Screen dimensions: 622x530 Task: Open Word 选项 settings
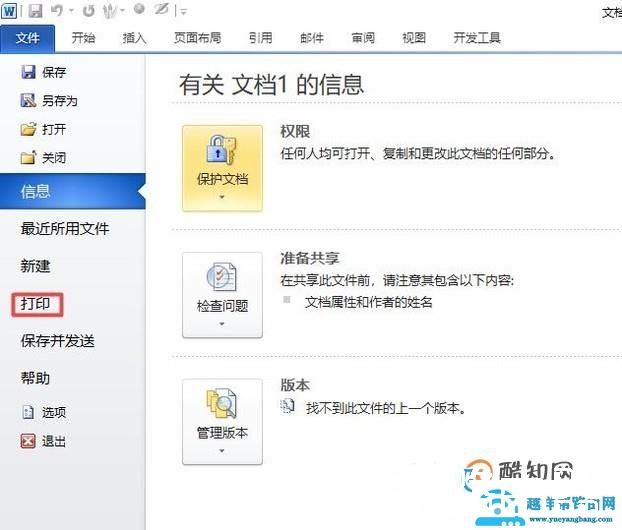tap(54, 413)
